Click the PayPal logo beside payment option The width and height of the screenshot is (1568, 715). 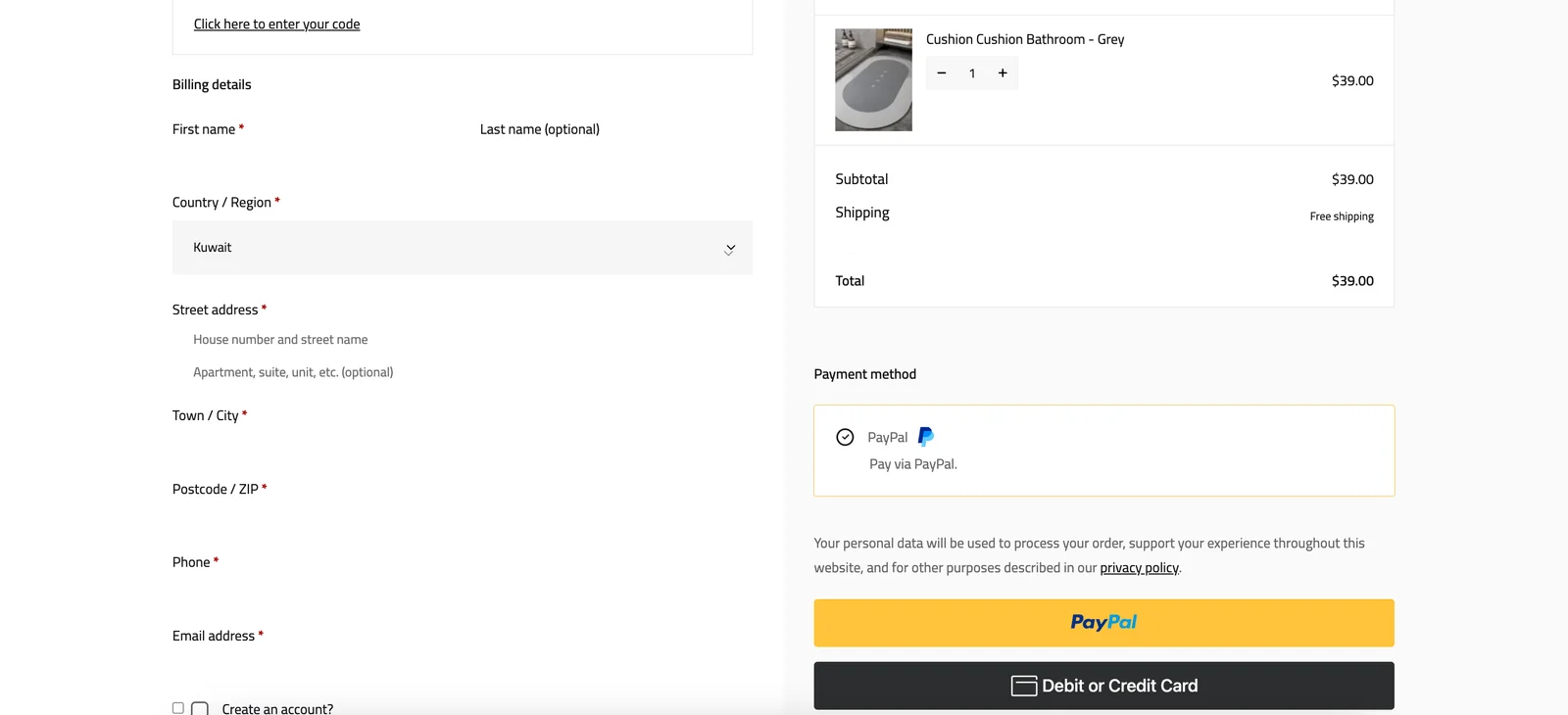[925, 437]
